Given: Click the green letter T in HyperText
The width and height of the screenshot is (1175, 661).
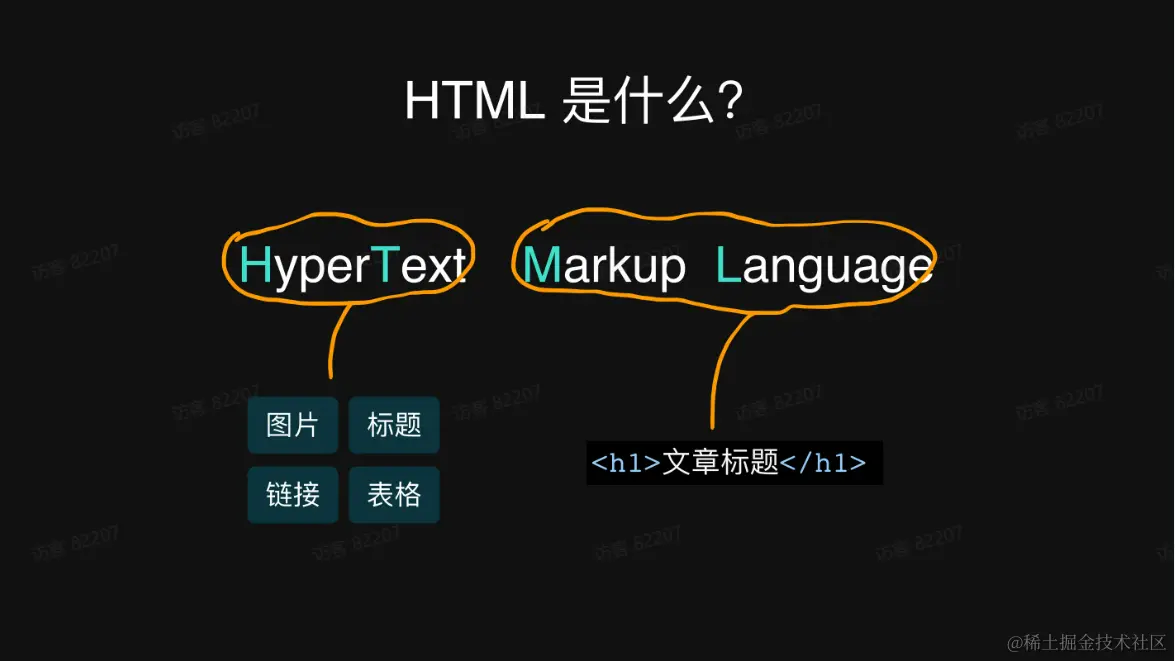Looking at the screenshot, I should (386, 265).
